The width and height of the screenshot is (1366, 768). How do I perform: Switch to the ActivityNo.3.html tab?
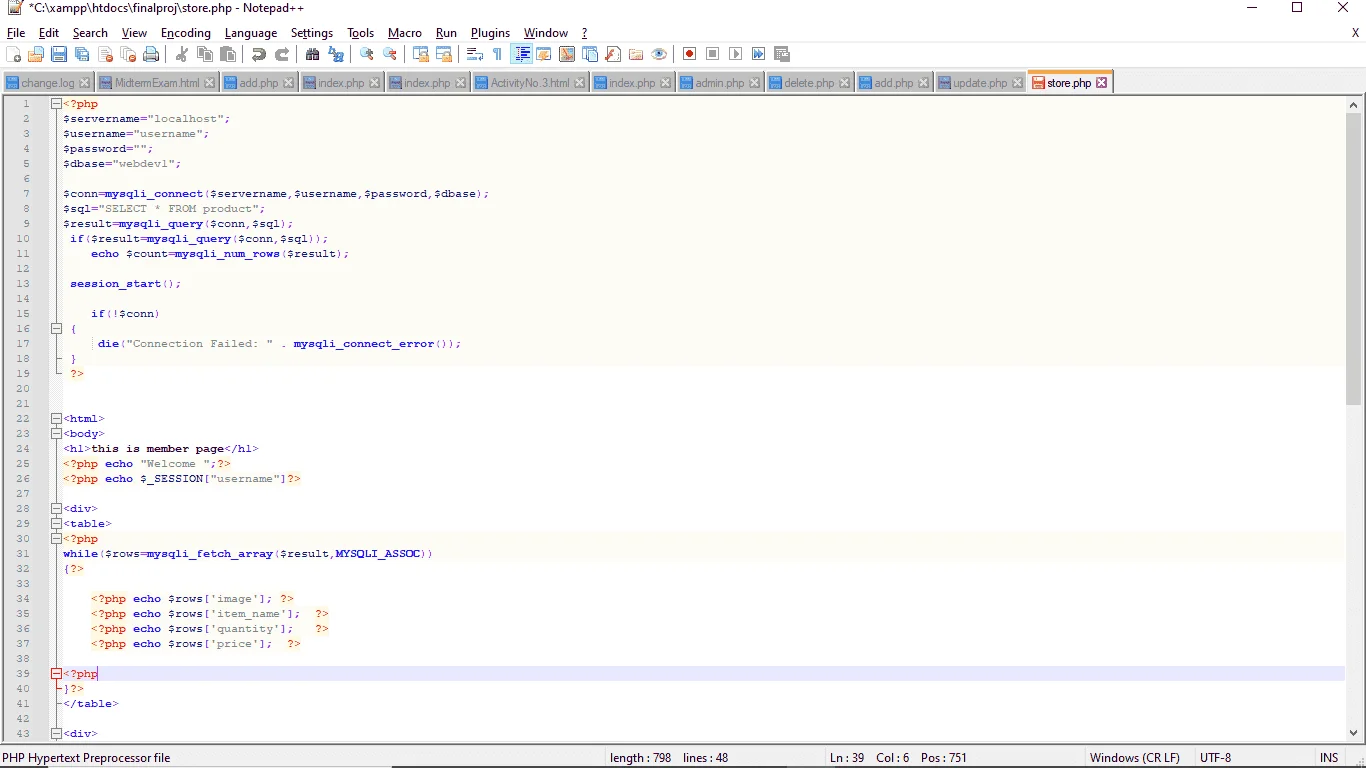[x=530, y=83]
